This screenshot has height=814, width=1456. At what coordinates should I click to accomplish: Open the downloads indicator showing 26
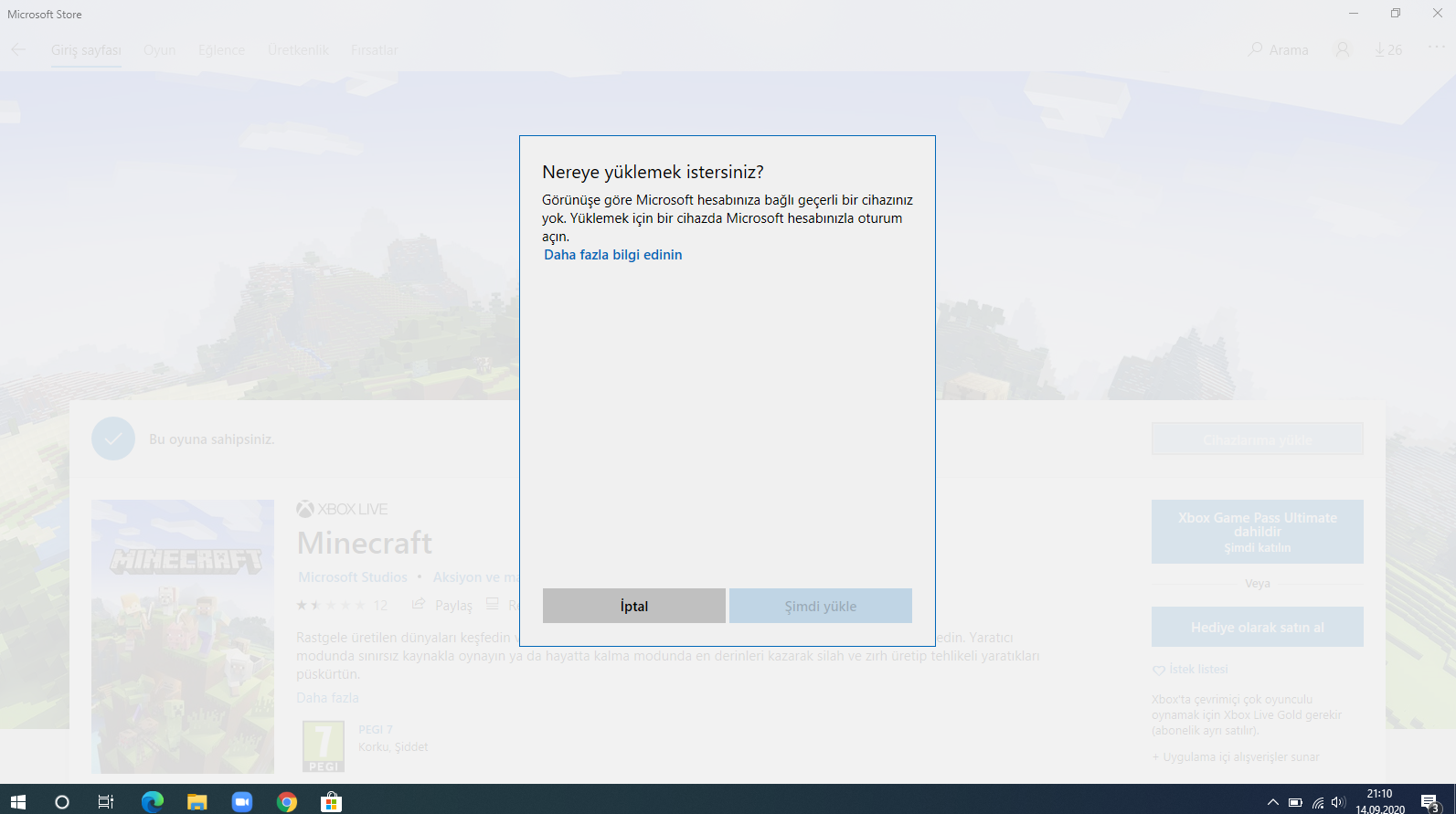coord(1388,49)
